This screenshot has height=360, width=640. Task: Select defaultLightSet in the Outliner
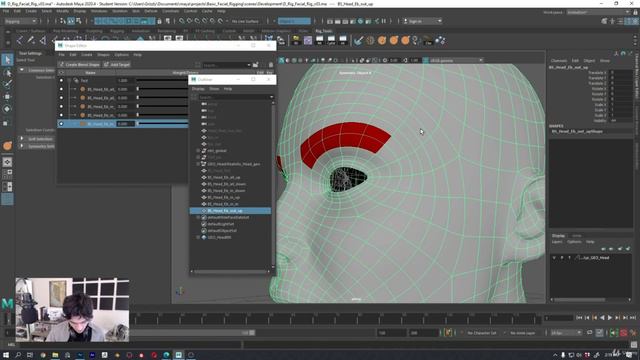(x=220, y=224)
